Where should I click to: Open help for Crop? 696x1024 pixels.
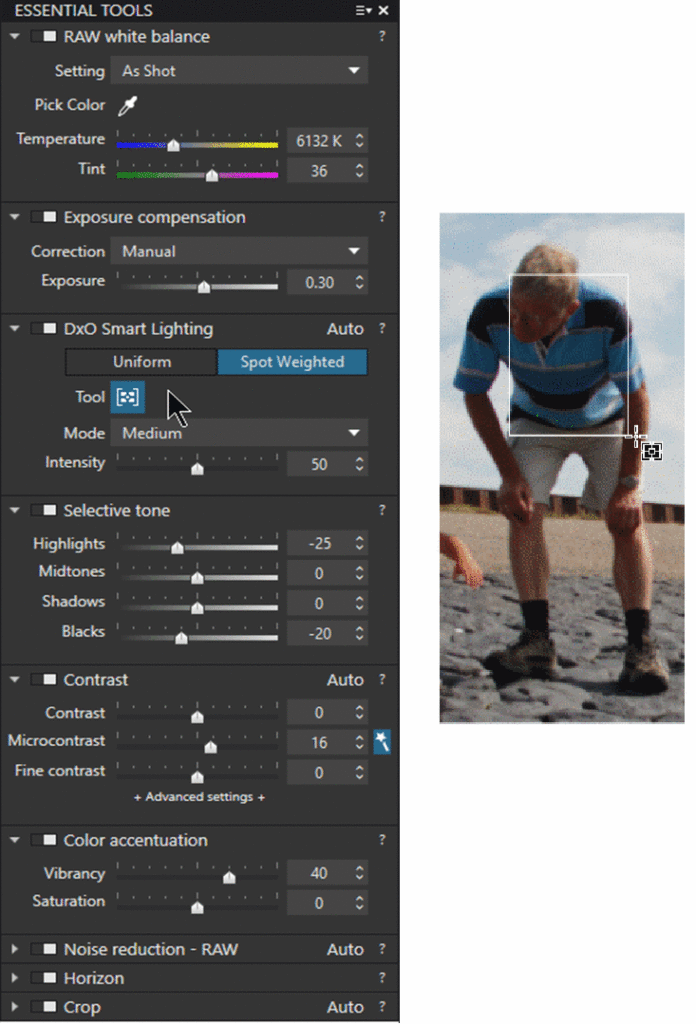(x=382, y=1006)
